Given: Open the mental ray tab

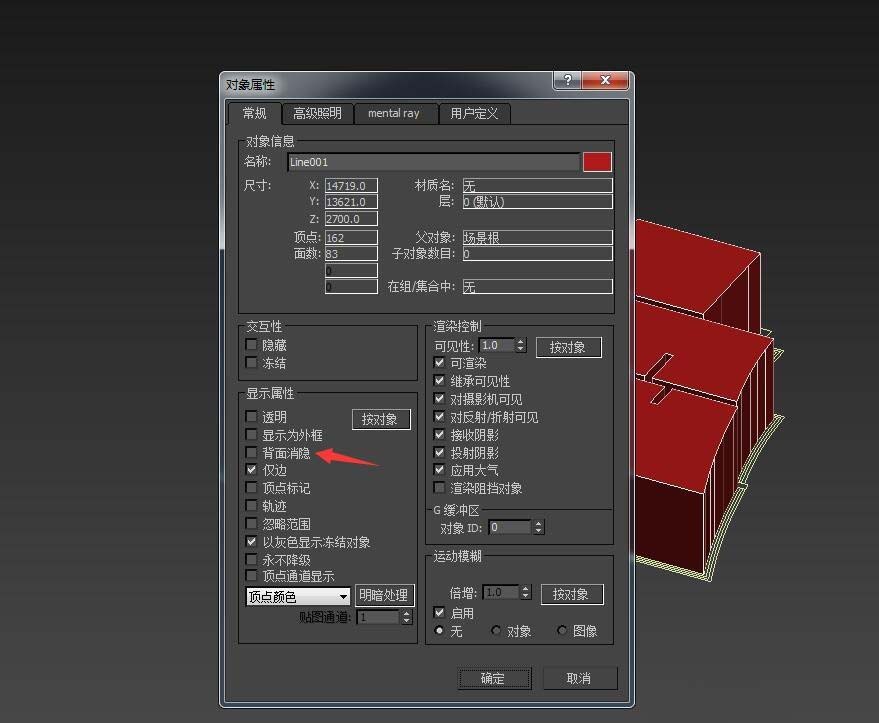Looking at the screenshot, I should point(396,113).
